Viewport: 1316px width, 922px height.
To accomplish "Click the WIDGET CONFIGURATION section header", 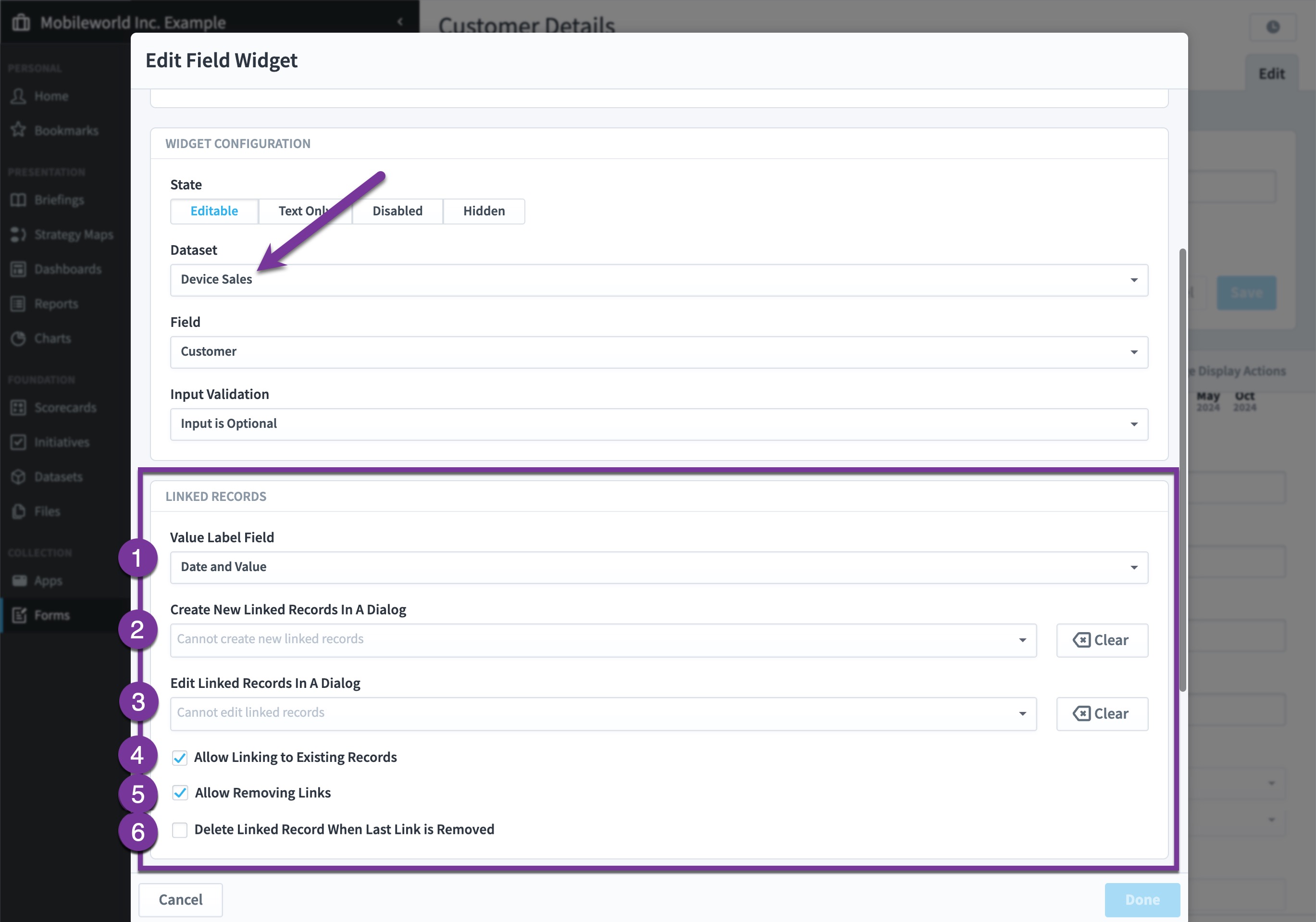I will 238,143.
